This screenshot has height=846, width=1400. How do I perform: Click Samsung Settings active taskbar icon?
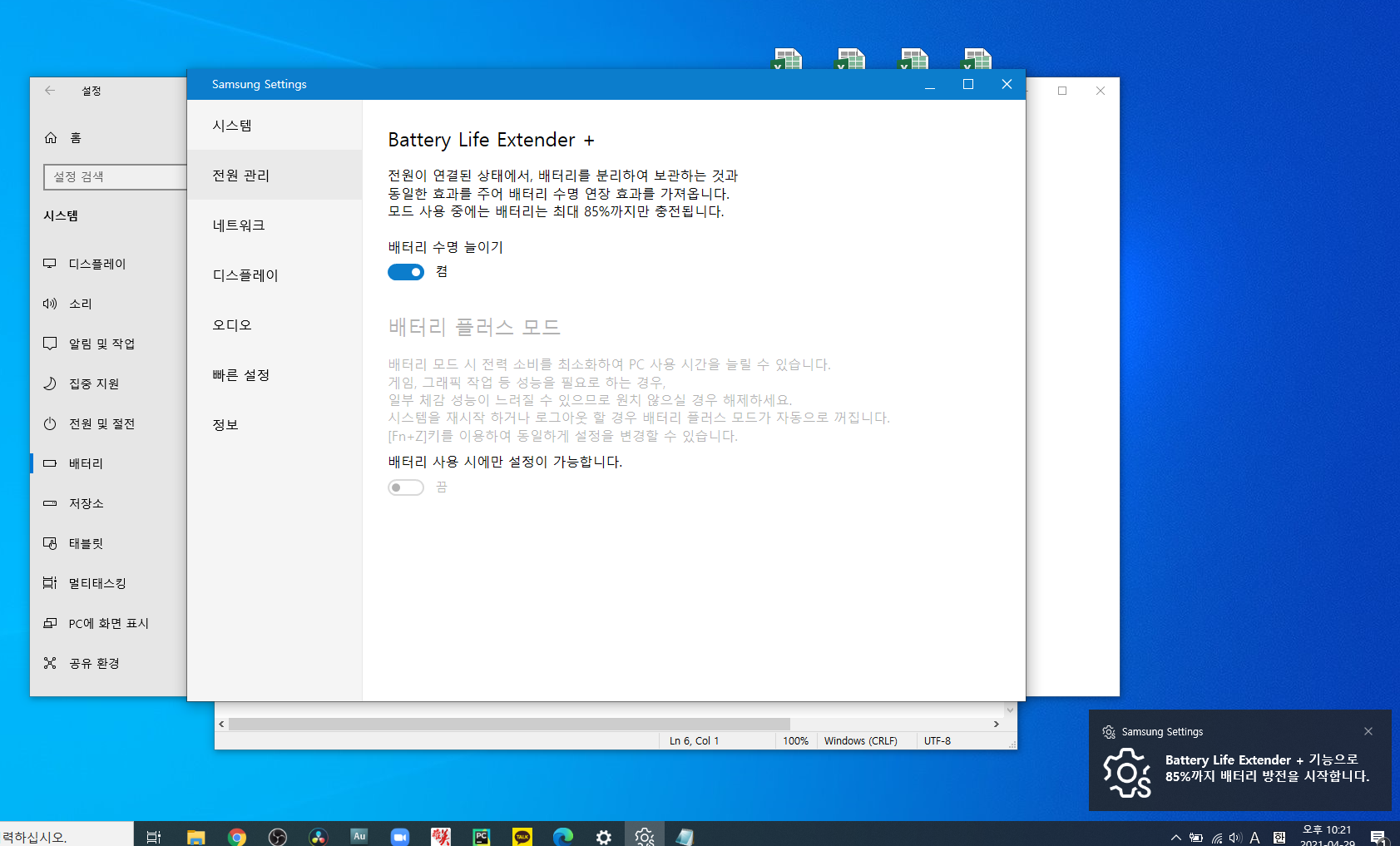click(645, 836)
